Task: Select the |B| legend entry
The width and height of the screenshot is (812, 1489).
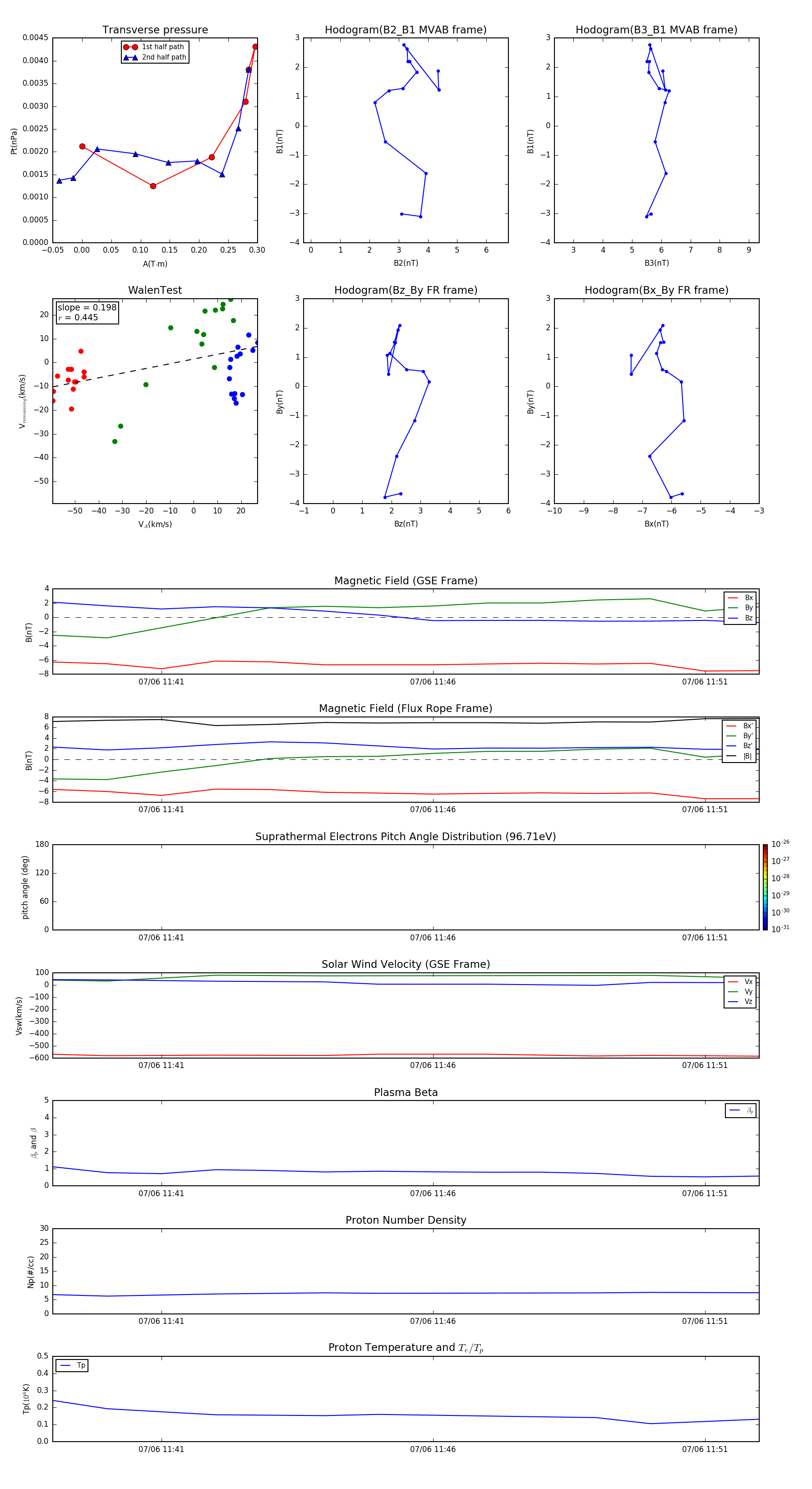Action: 740,756
